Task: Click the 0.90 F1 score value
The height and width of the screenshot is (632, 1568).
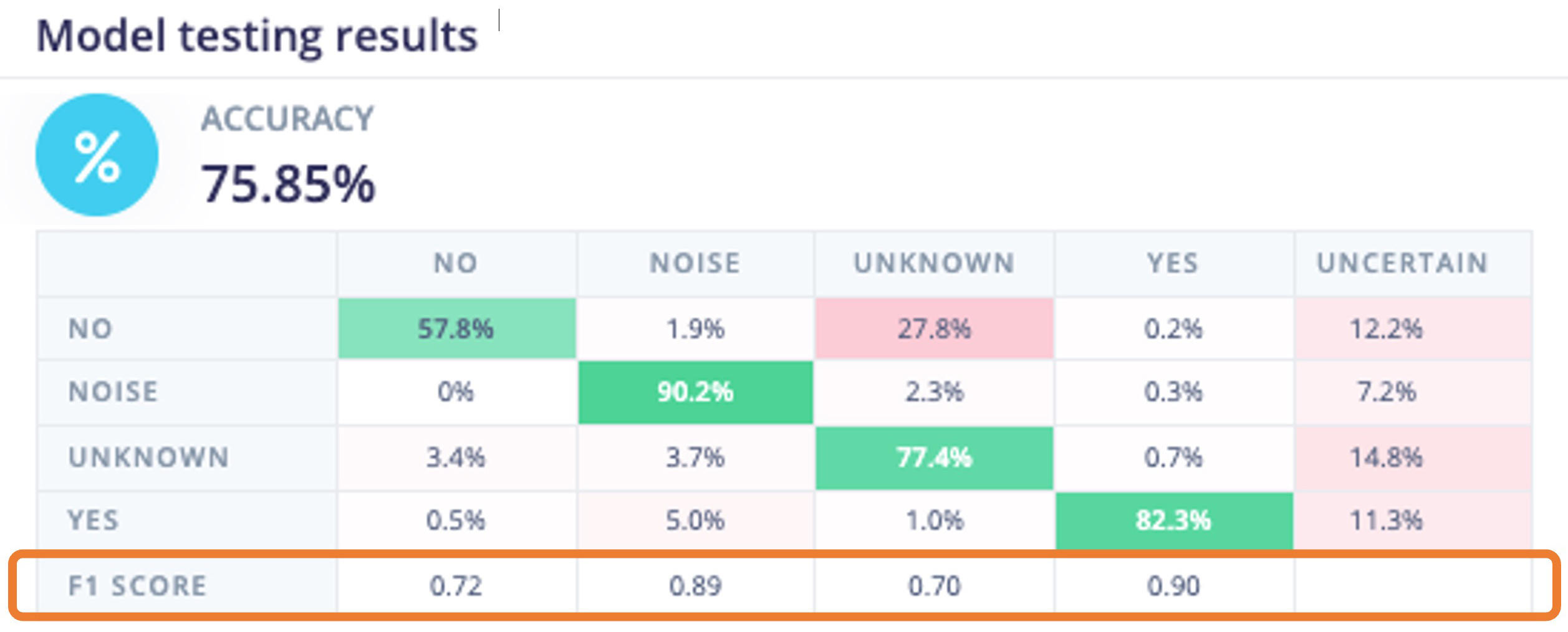Action: pos(1173,586)
